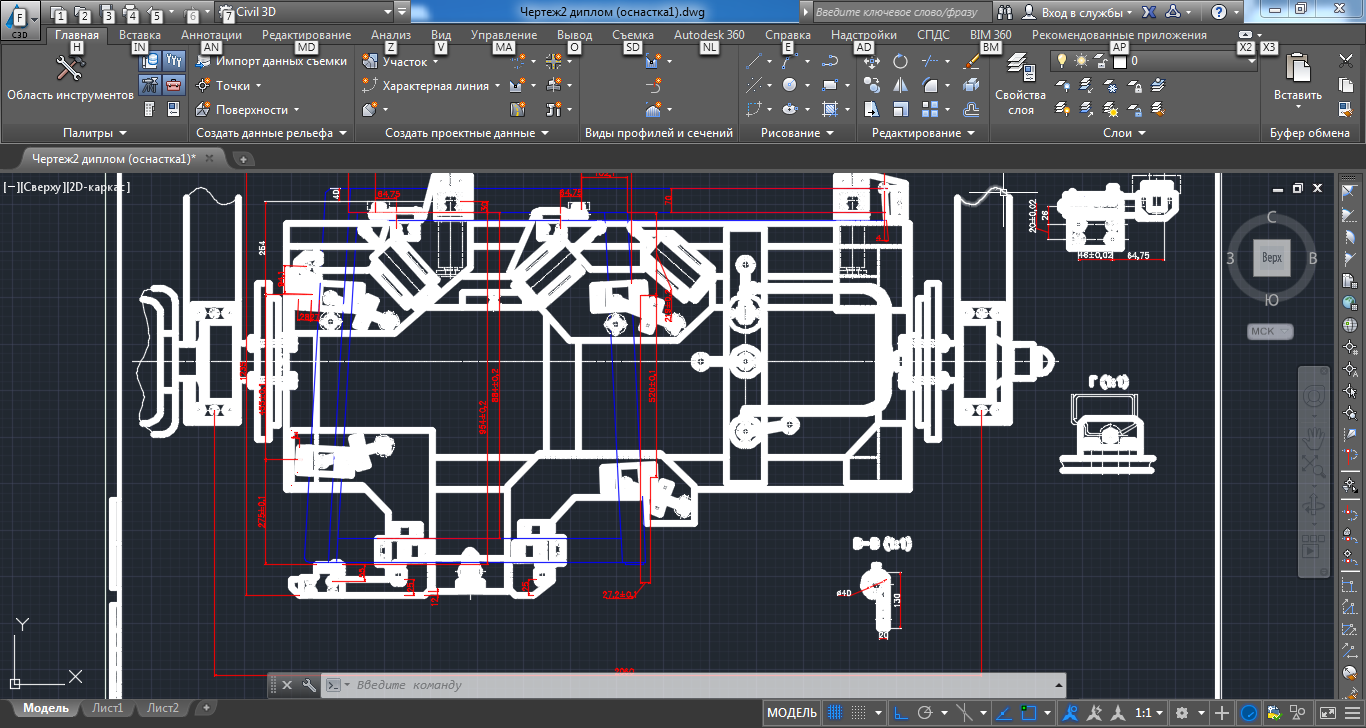
Task: Open the Управление ribbon tab
Action: [504, 35]
